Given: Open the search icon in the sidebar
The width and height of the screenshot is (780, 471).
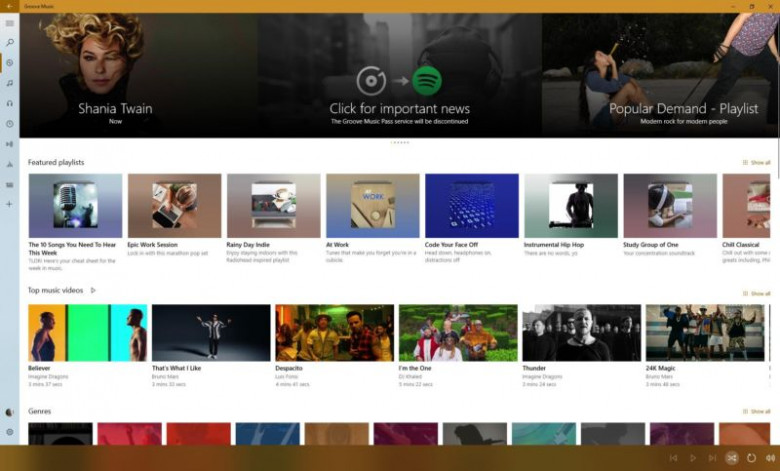Looking at the screenshot, I should pos(10,43).
